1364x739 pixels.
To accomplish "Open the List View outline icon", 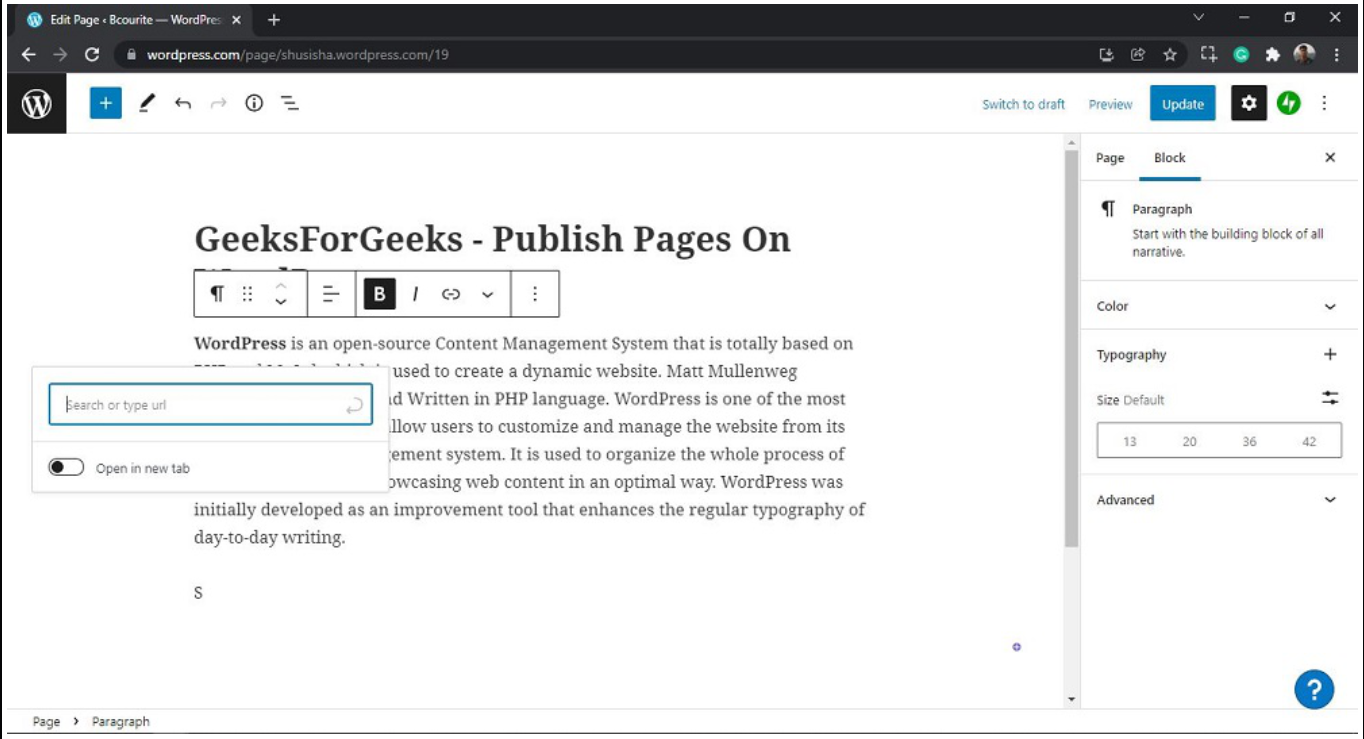I will [x=290, y=103].
